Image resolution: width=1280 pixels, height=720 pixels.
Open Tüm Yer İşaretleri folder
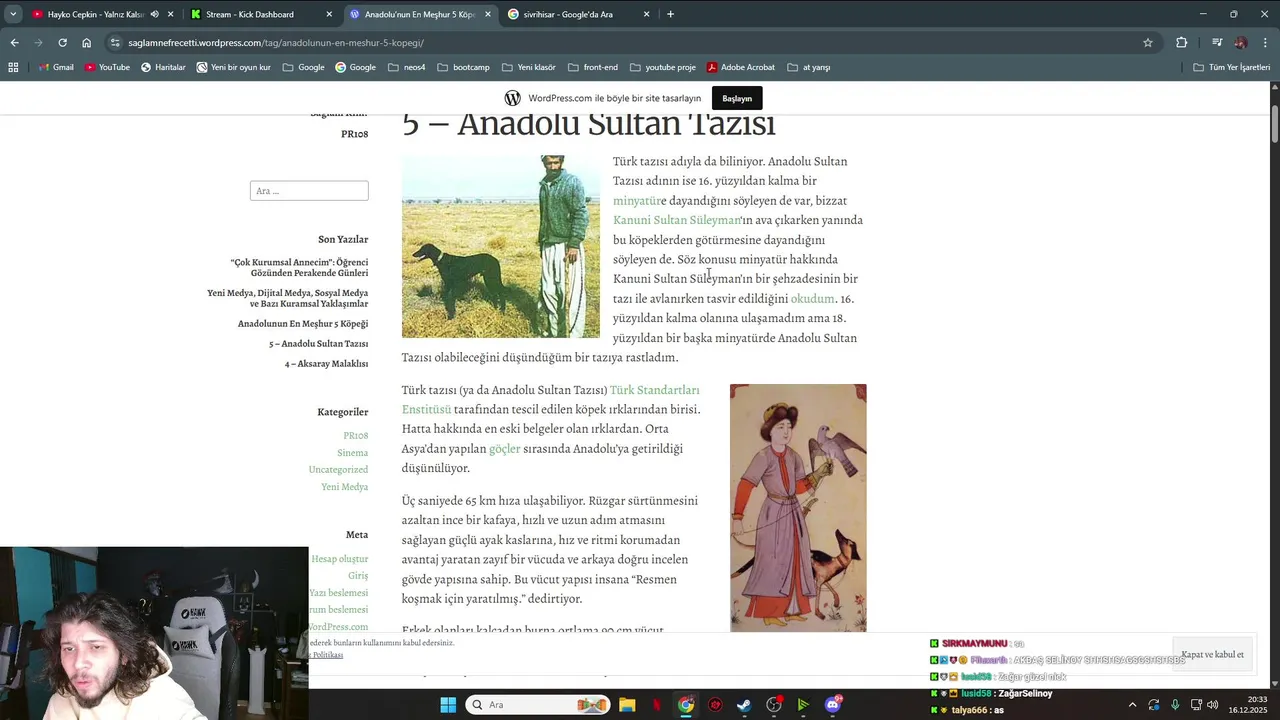pos(1231,67)
